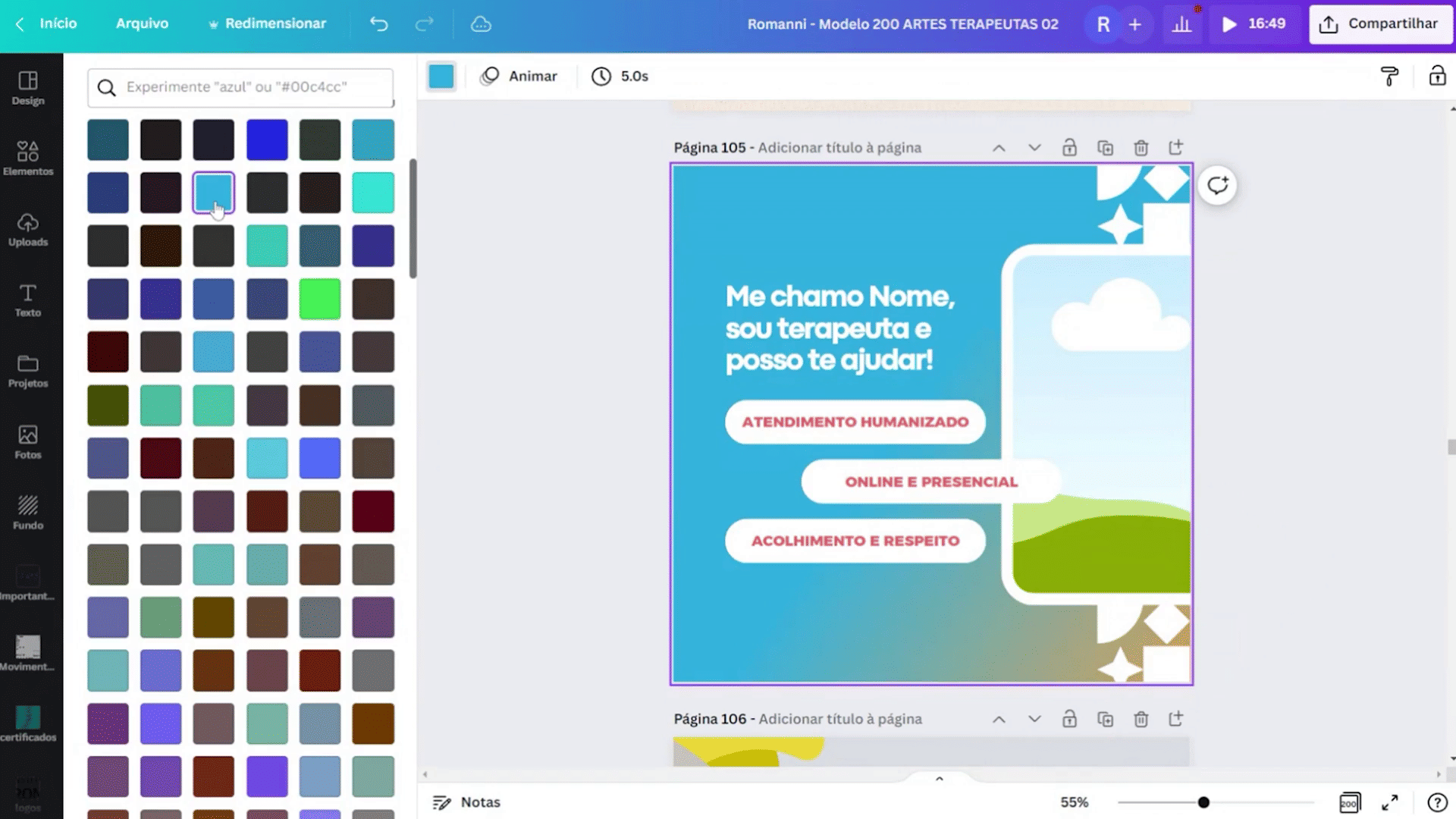This screenshot has height=819, width=1456.
Task: Toggle the lock on page 106
Action: (1069, 719)
